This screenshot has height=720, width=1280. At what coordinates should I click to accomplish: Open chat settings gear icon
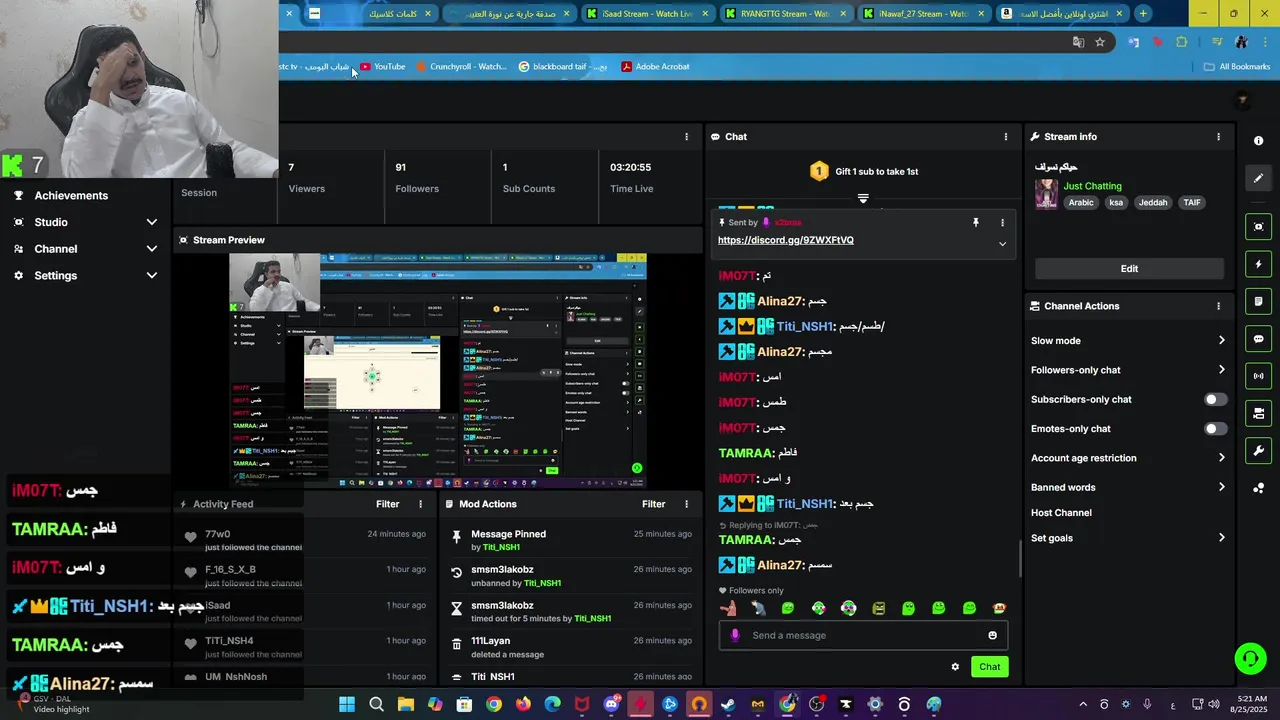coord(955,667)
